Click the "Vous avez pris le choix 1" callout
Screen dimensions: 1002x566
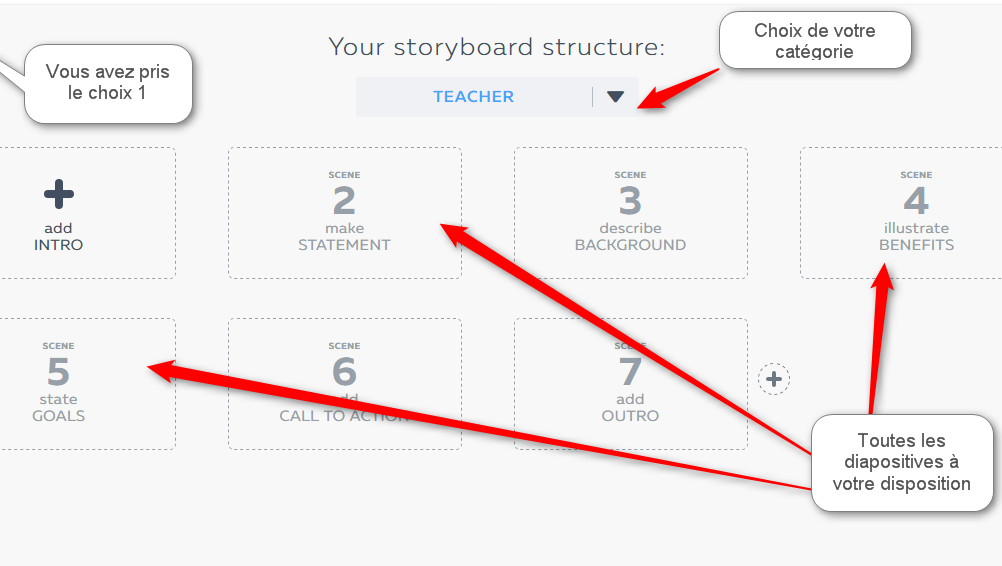[x=107, y=83]
